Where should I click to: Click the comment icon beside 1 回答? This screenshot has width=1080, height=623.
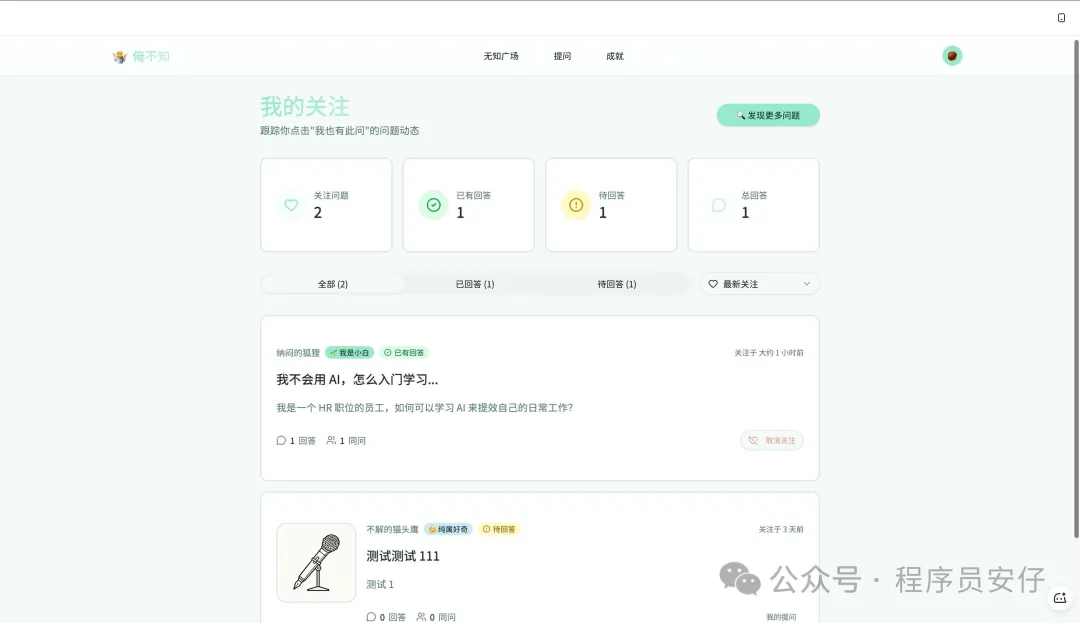click(x=281, y=440)
